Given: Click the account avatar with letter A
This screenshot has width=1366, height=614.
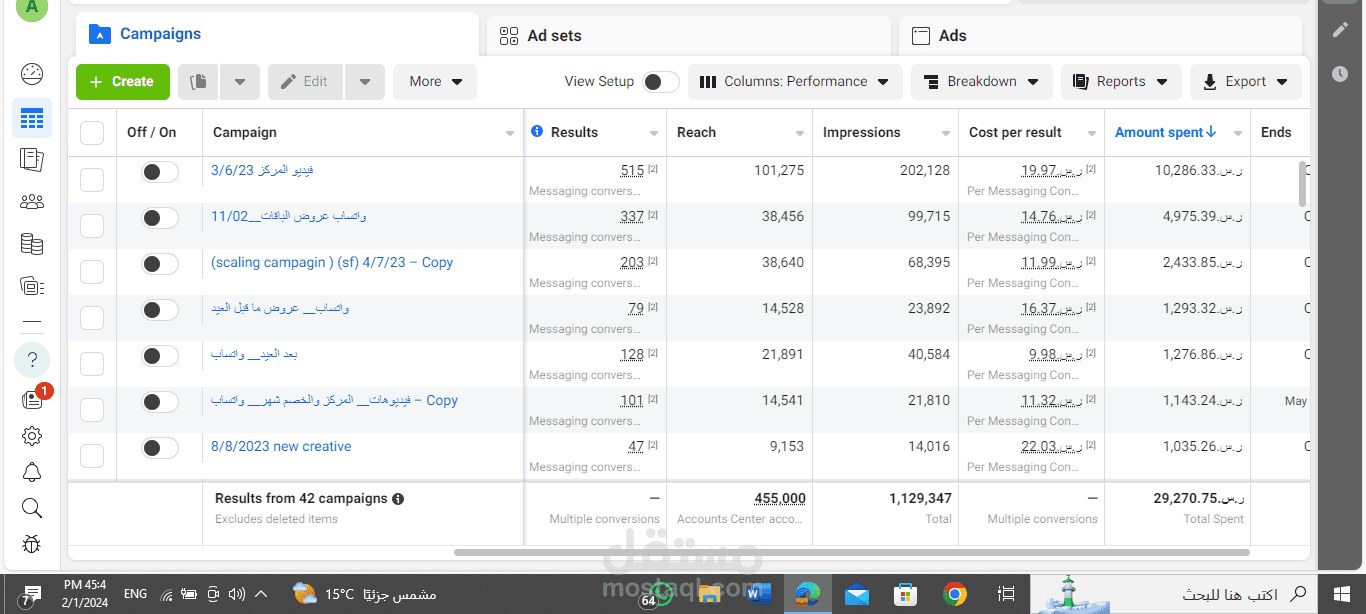Looking at the screenshot, I should click(32, 8).
